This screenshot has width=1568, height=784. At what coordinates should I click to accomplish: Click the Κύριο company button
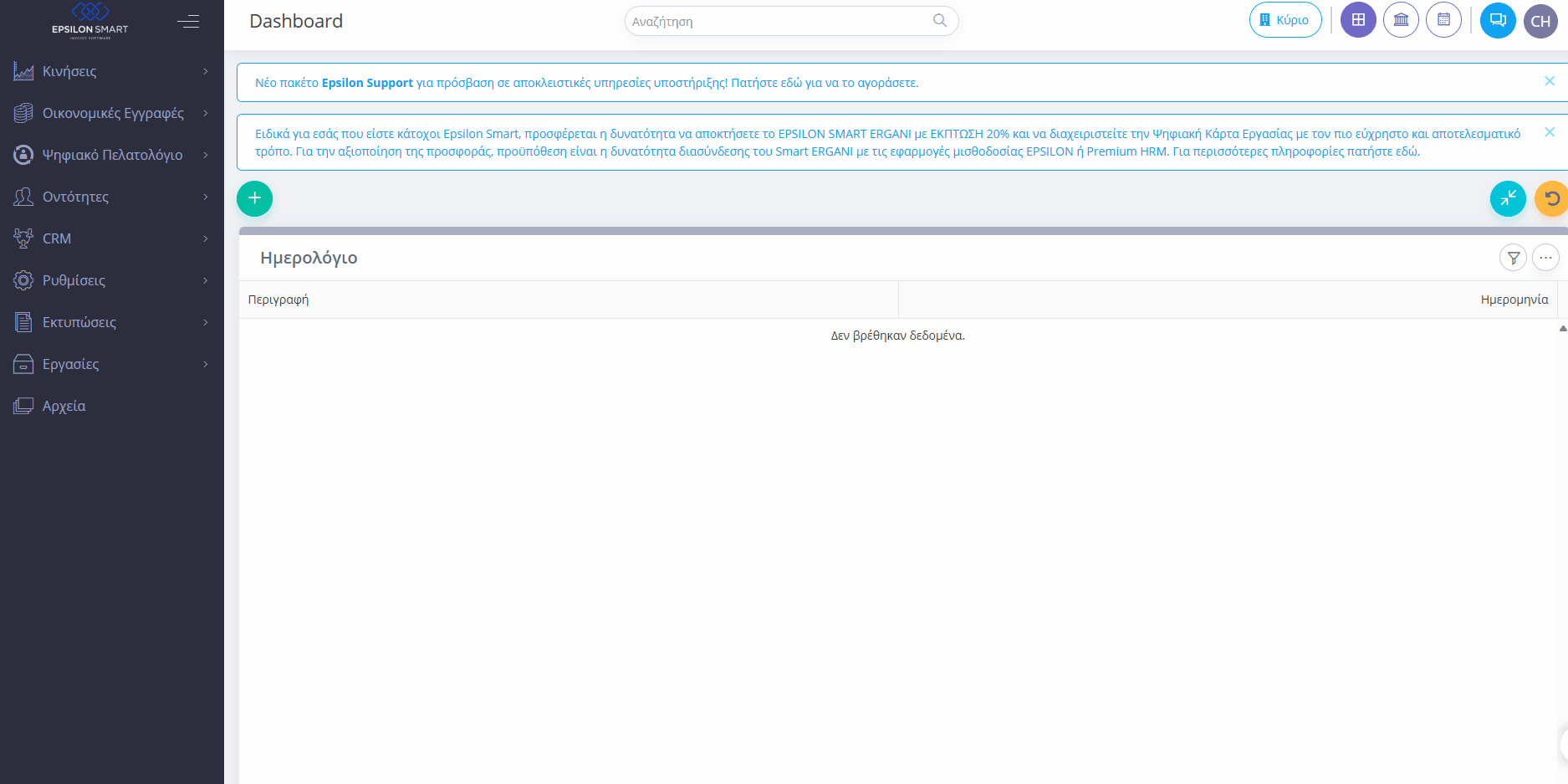(x=1285, y=20)
